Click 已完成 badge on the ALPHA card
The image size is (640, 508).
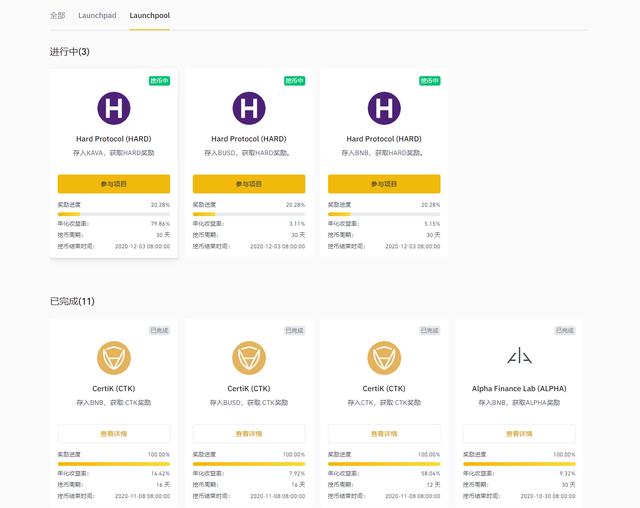pyautogui.click(x=565, y=331)
